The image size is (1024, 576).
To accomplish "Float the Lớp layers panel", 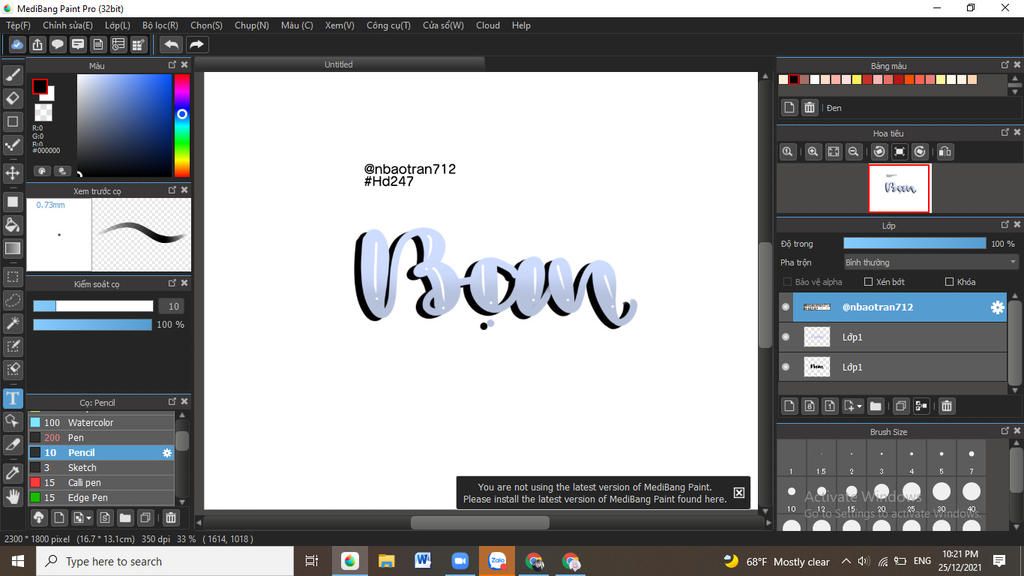I will pos(1004,225).
